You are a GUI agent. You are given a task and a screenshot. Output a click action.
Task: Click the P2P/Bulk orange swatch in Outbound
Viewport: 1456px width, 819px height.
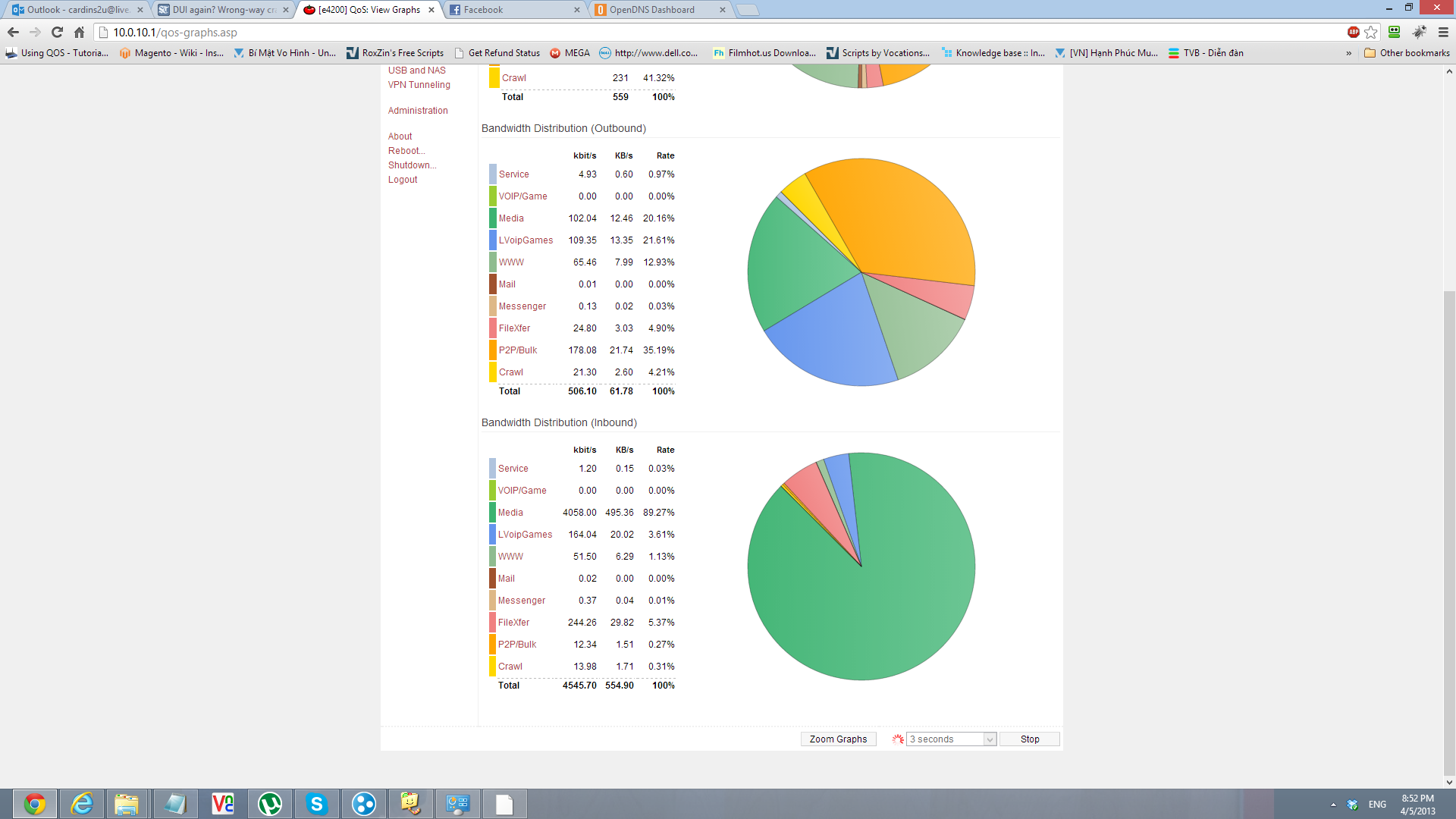click(493, 350)
